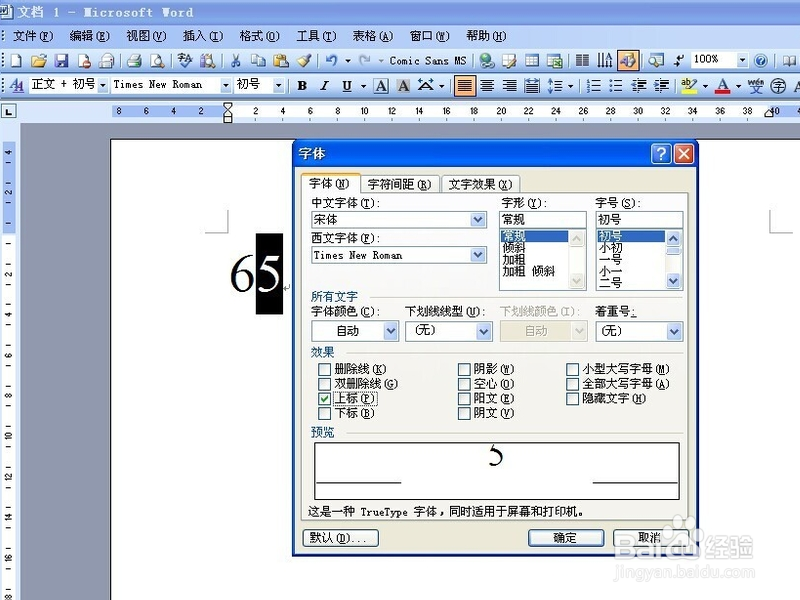Apply bold formatting

click(x=302, y=85)
